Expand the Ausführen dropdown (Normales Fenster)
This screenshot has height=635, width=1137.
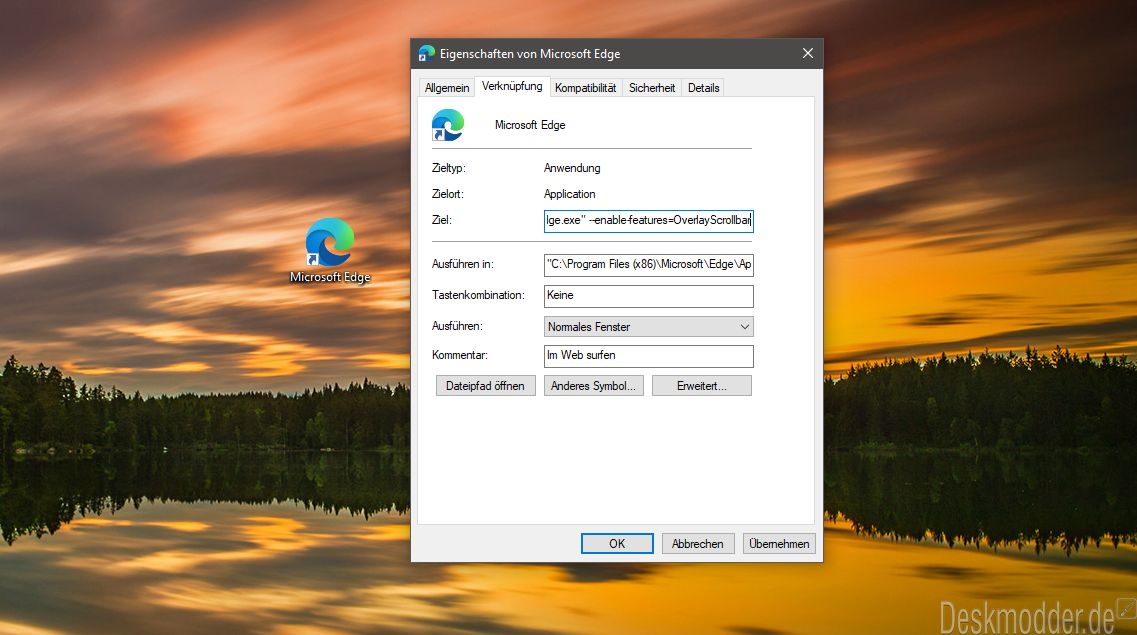point(648,327)
